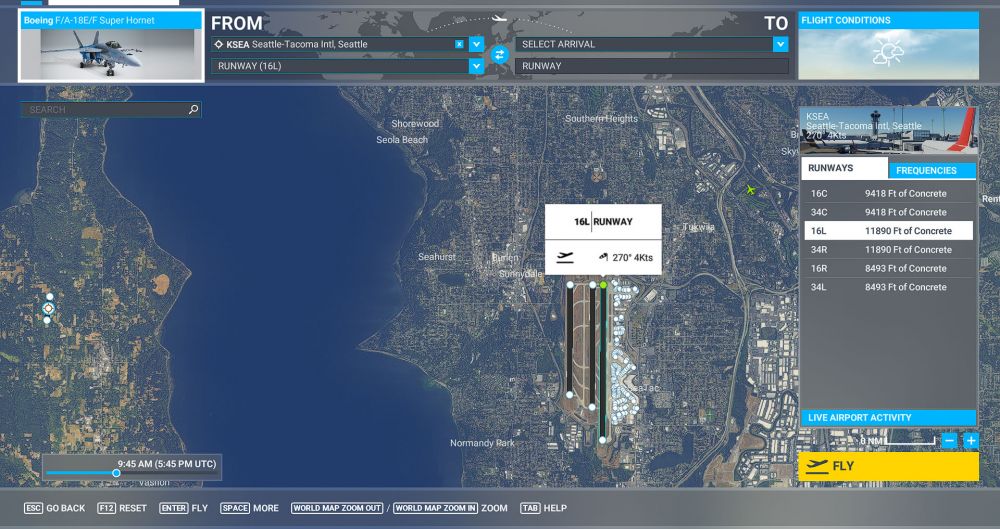1000x529 pixels.
Task: Select runway 16C 9418 Ft of Concrete
Action: 888,193
